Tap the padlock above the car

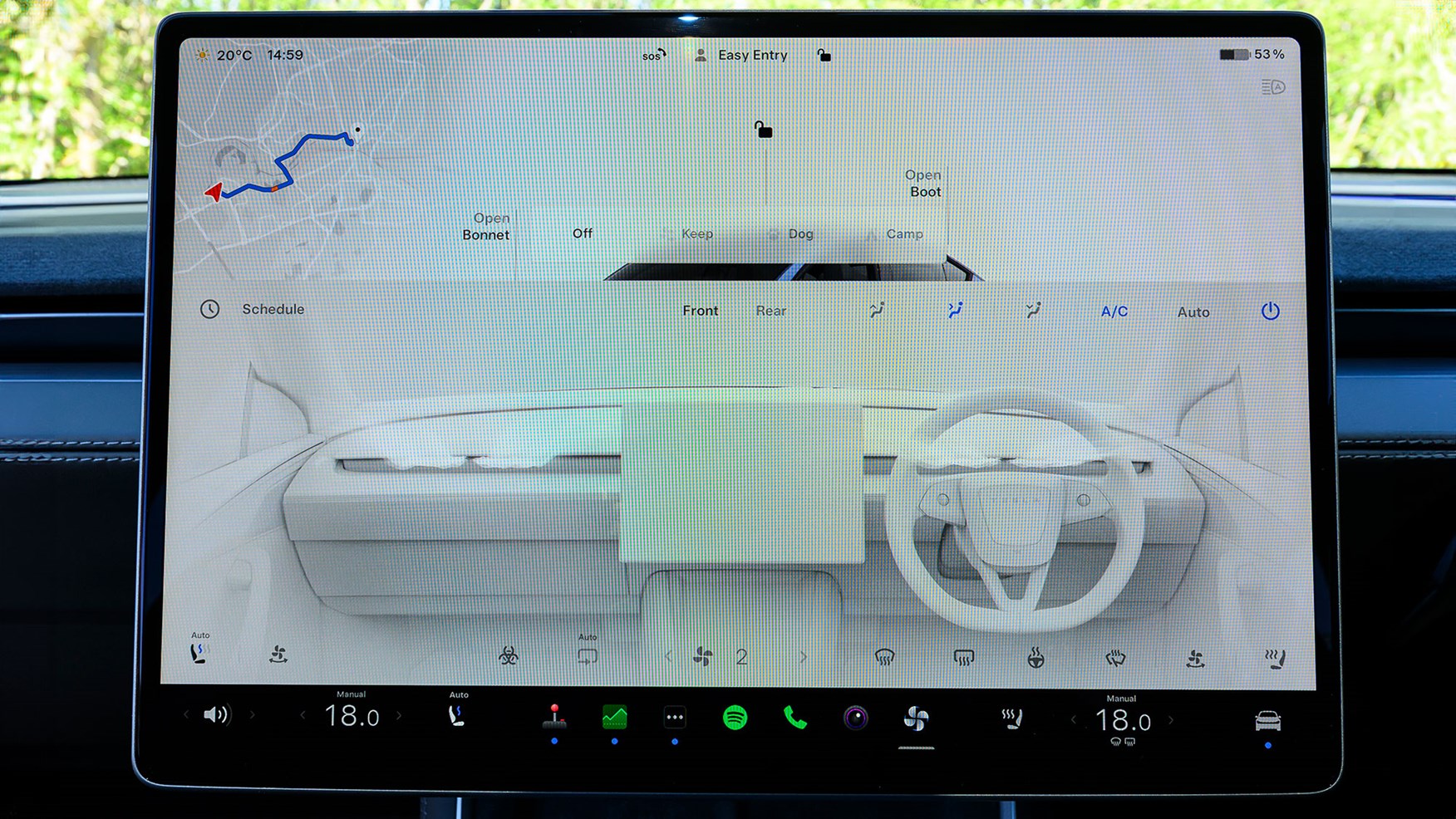763,129
